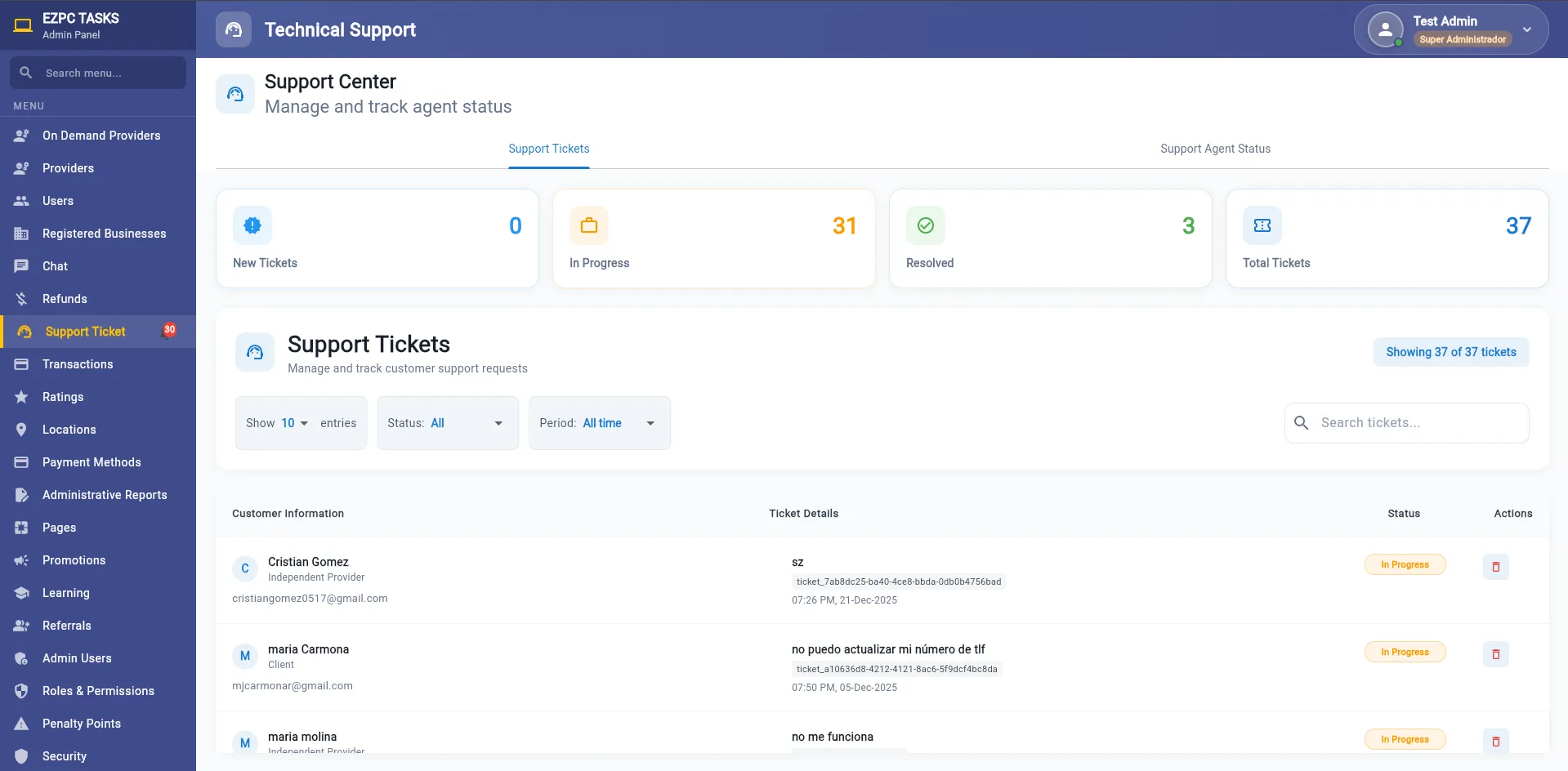This screenshot has height=771, width=1568.
Task: Click the Test Admin profile avatar
Action: (1386, 29)
